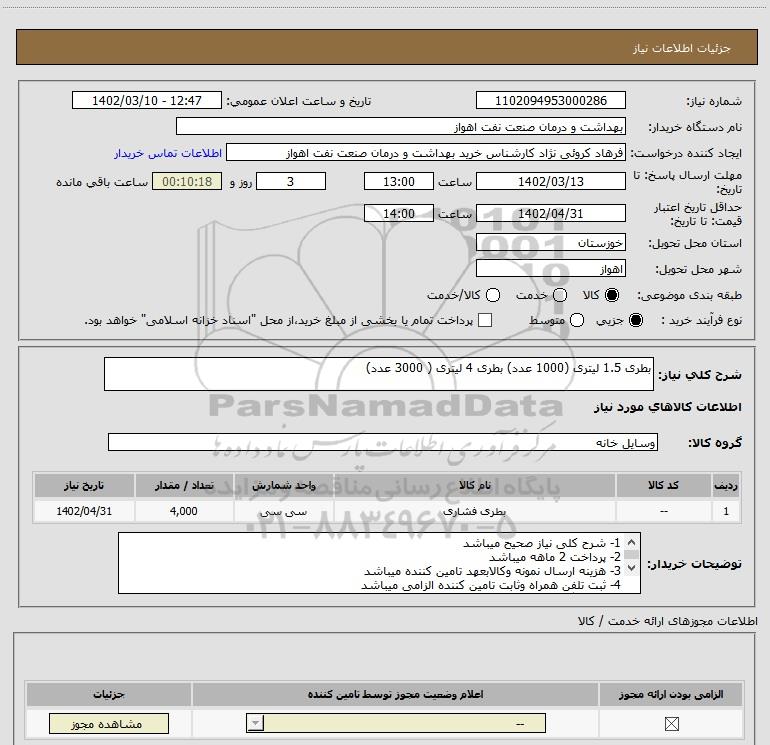
Task: Click column header ردیف
Action: coord(726,485)
